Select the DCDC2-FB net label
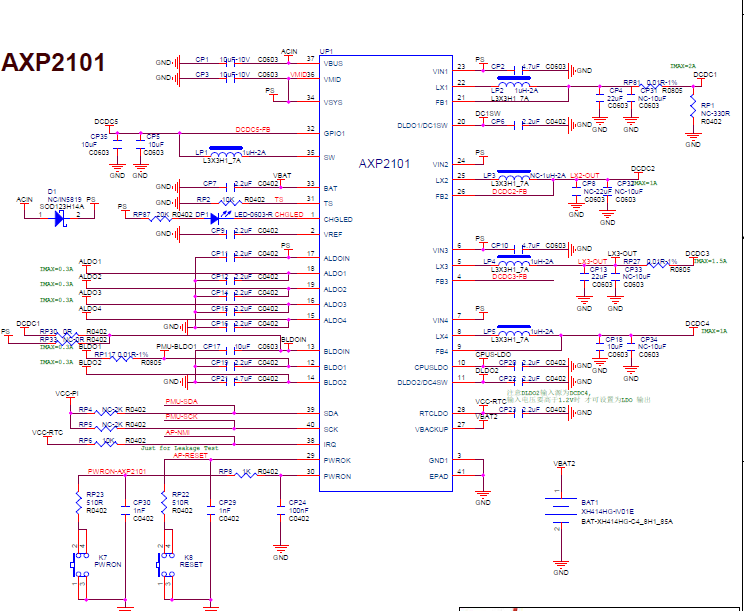This screenshot has height=611, width=744. [x=510, y=192]
